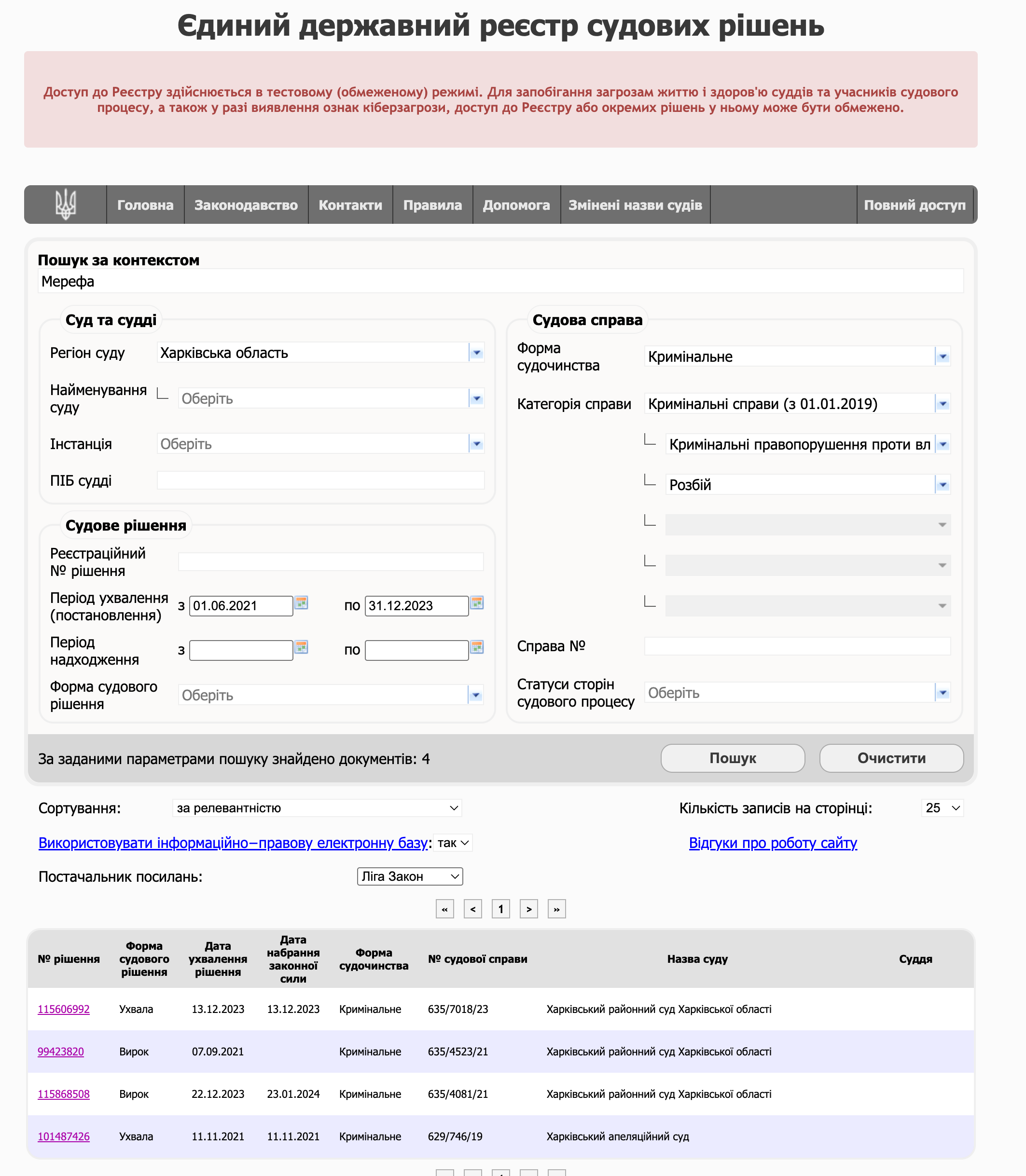Open calendar for receipt period end date

point(477,647)
